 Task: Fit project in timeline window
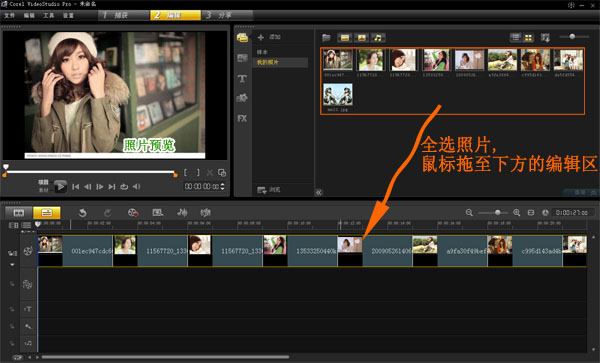(x=531, y=213)
